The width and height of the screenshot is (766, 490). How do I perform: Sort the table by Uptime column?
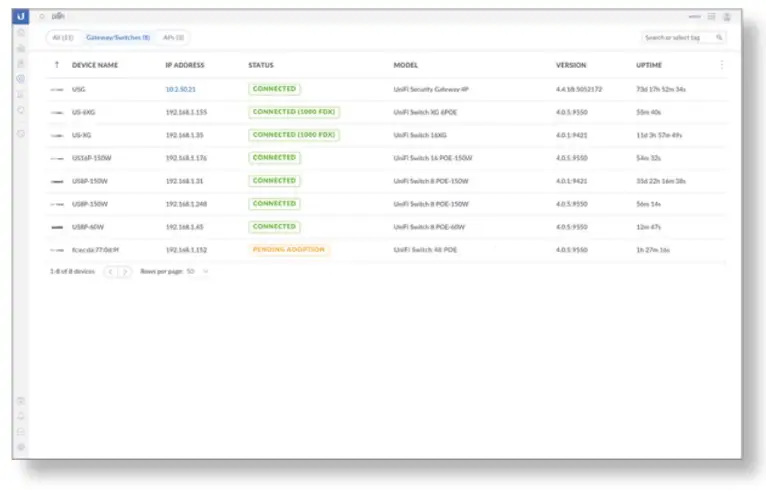pyautogui.click(x=649, y=65)
